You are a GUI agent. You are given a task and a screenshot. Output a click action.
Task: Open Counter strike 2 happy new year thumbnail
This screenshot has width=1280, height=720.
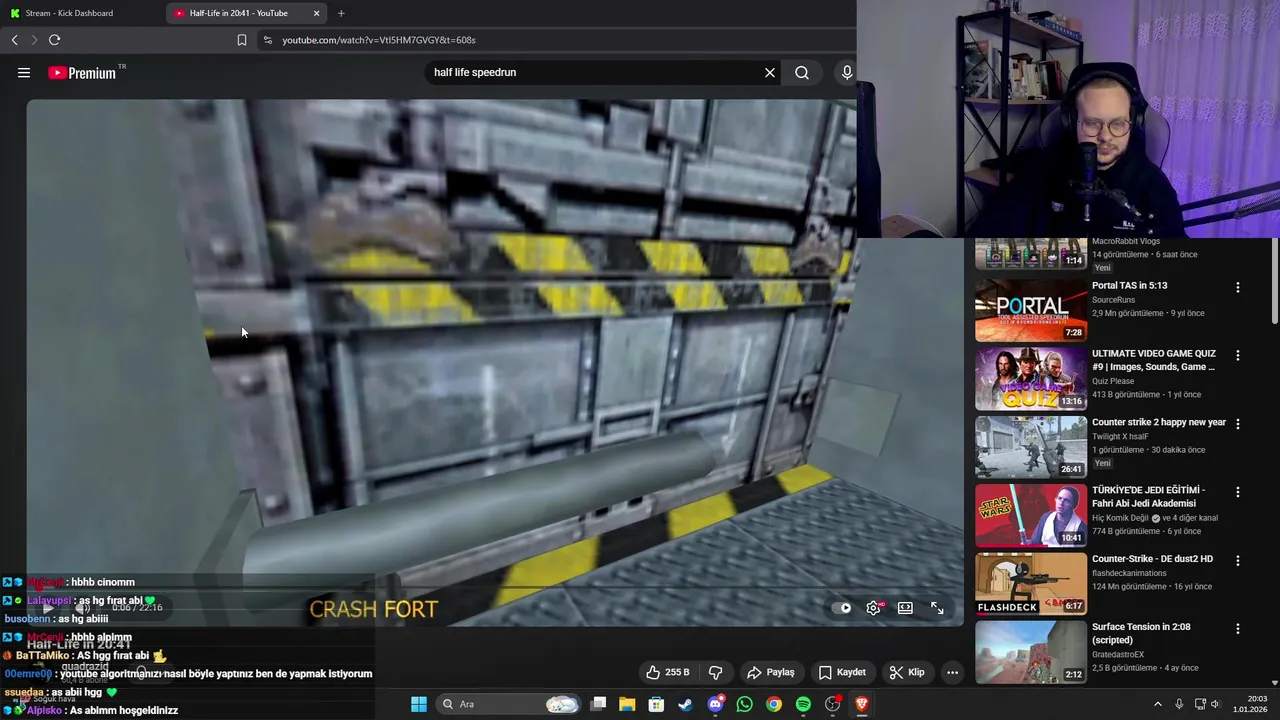pos(1031,447)
